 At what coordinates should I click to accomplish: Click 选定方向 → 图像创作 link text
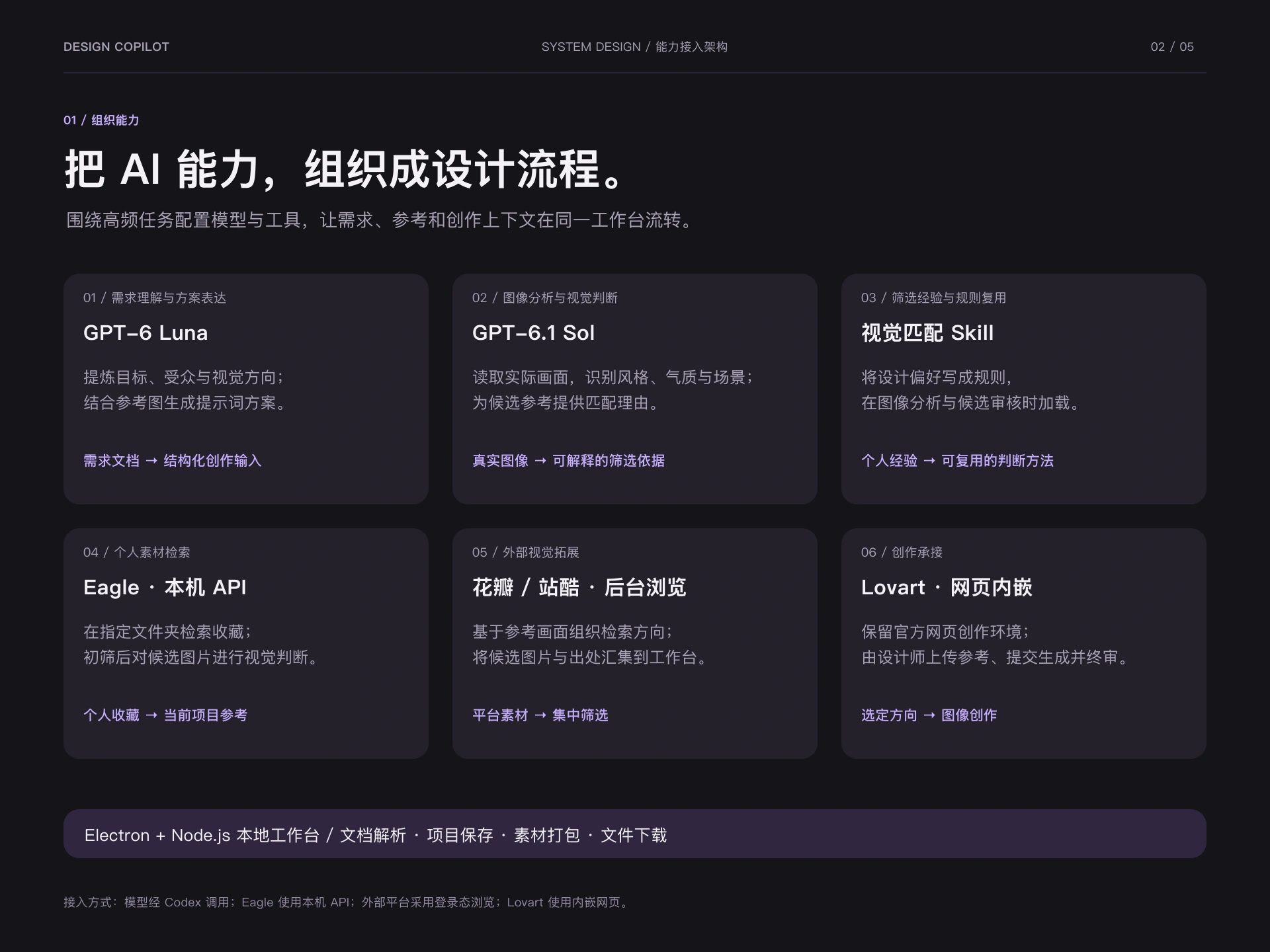(929, 715)
